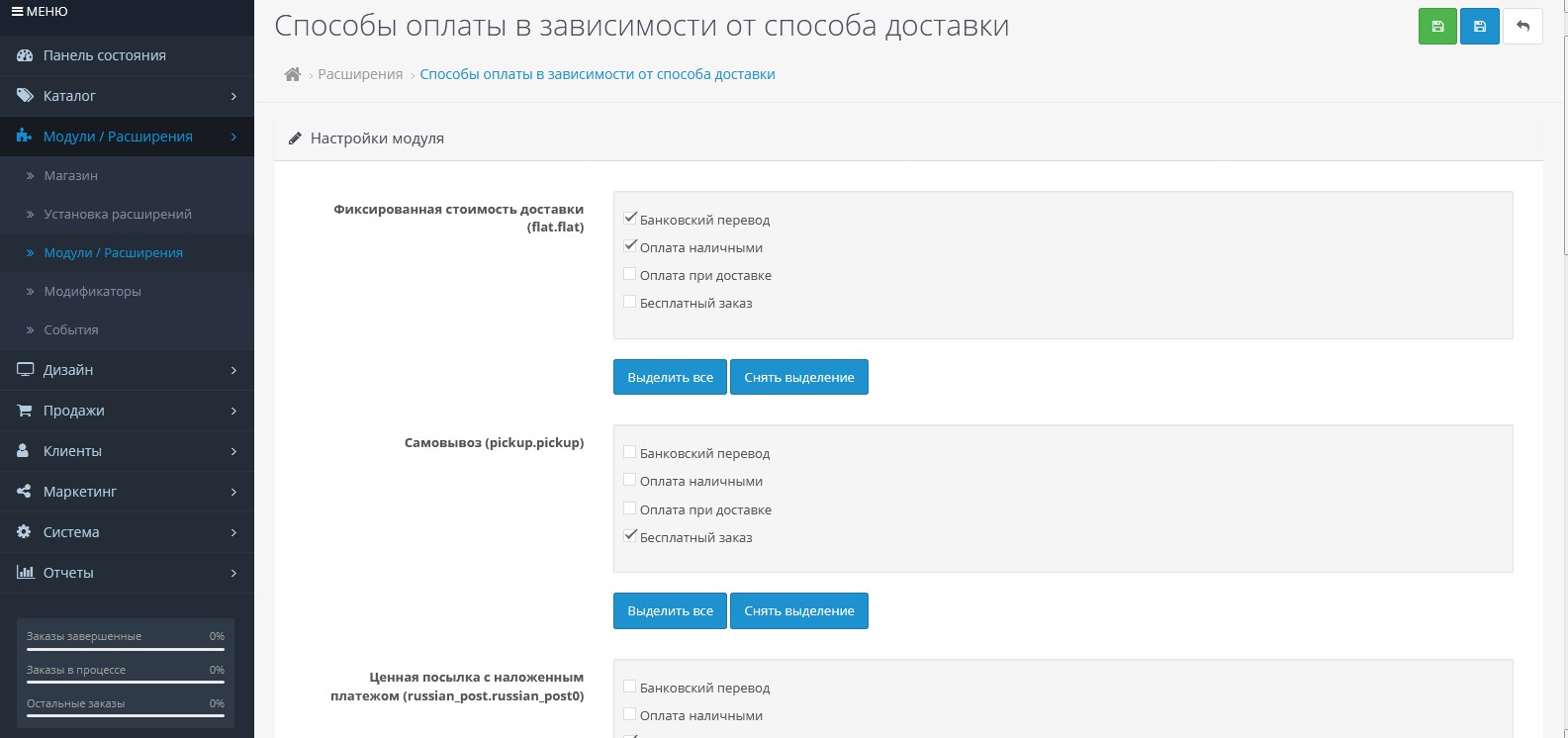
Task: Click the Способы оплаты breadcrumb link
Action: pos(598,74)
